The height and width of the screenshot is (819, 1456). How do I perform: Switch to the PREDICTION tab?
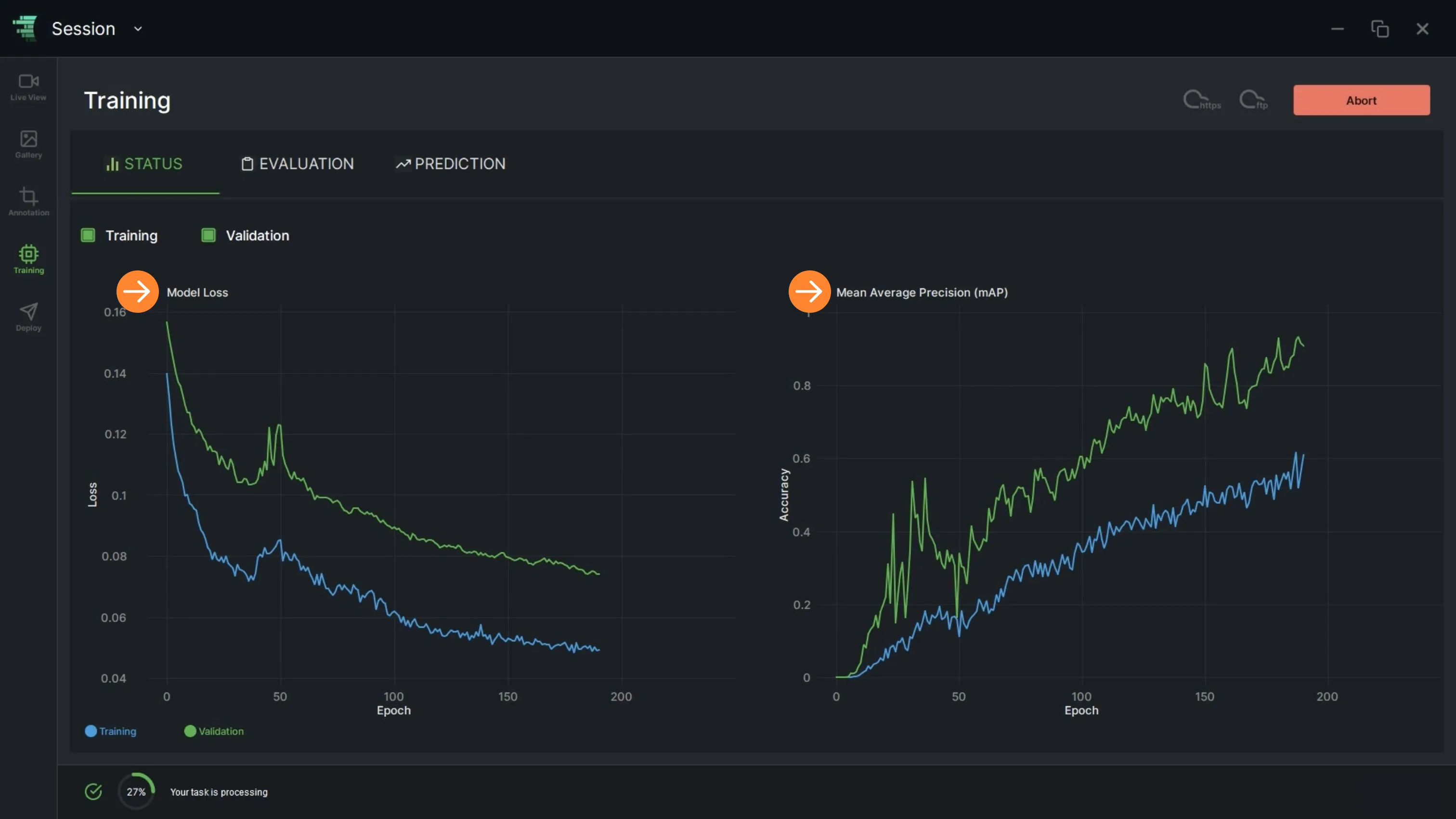(x=451, y=164)
